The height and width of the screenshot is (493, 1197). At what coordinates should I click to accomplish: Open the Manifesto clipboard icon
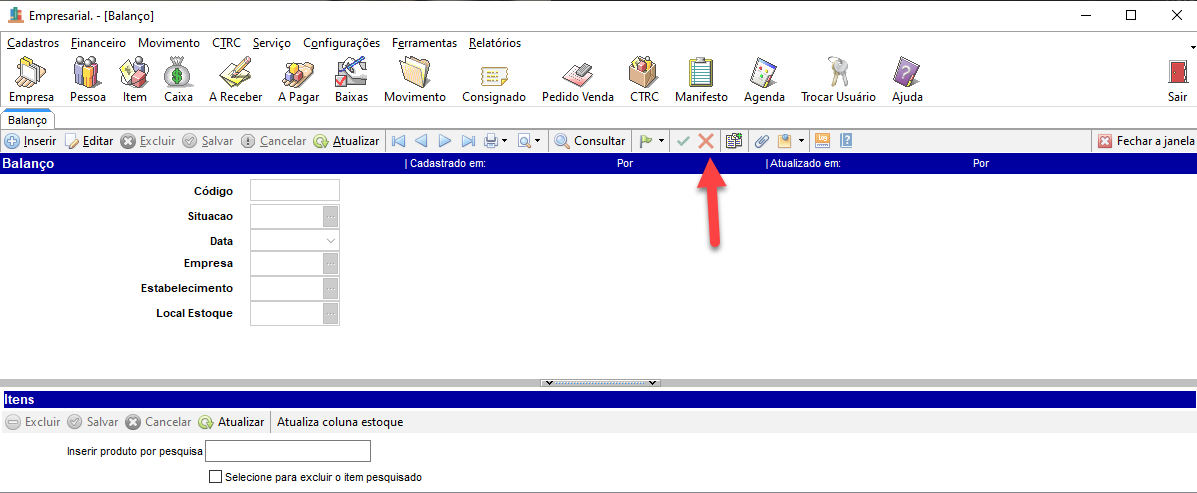(x=701, y=79)
